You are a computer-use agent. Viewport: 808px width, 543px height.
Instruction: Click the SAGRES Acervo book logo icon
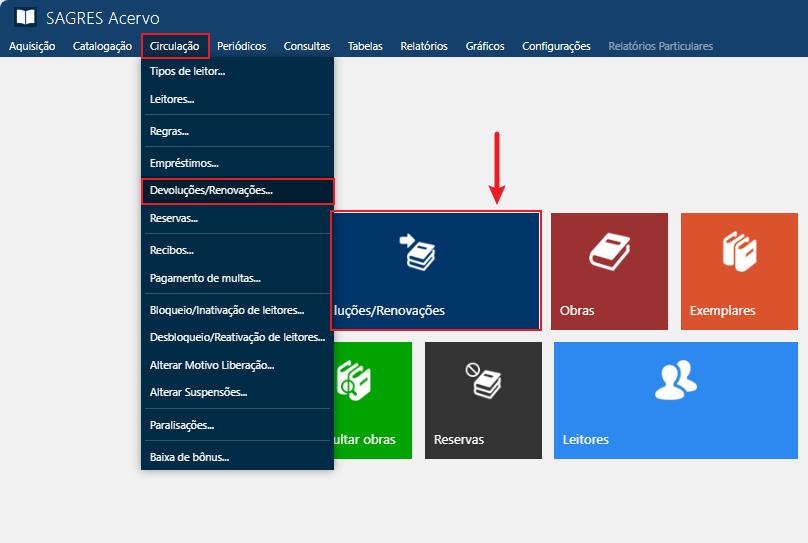click(26, 18)
